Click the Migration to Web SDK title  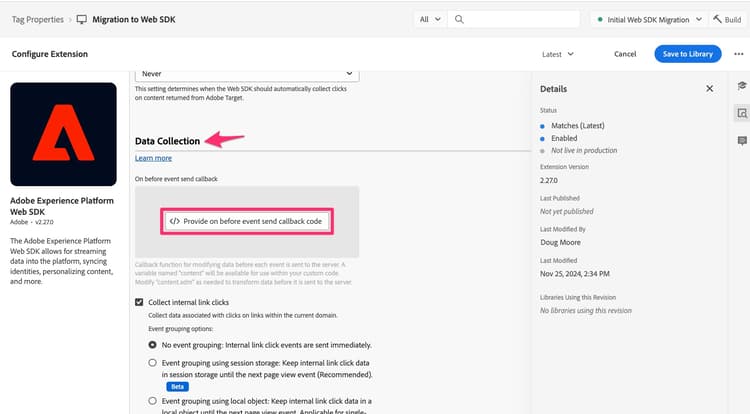click(133, 20)
